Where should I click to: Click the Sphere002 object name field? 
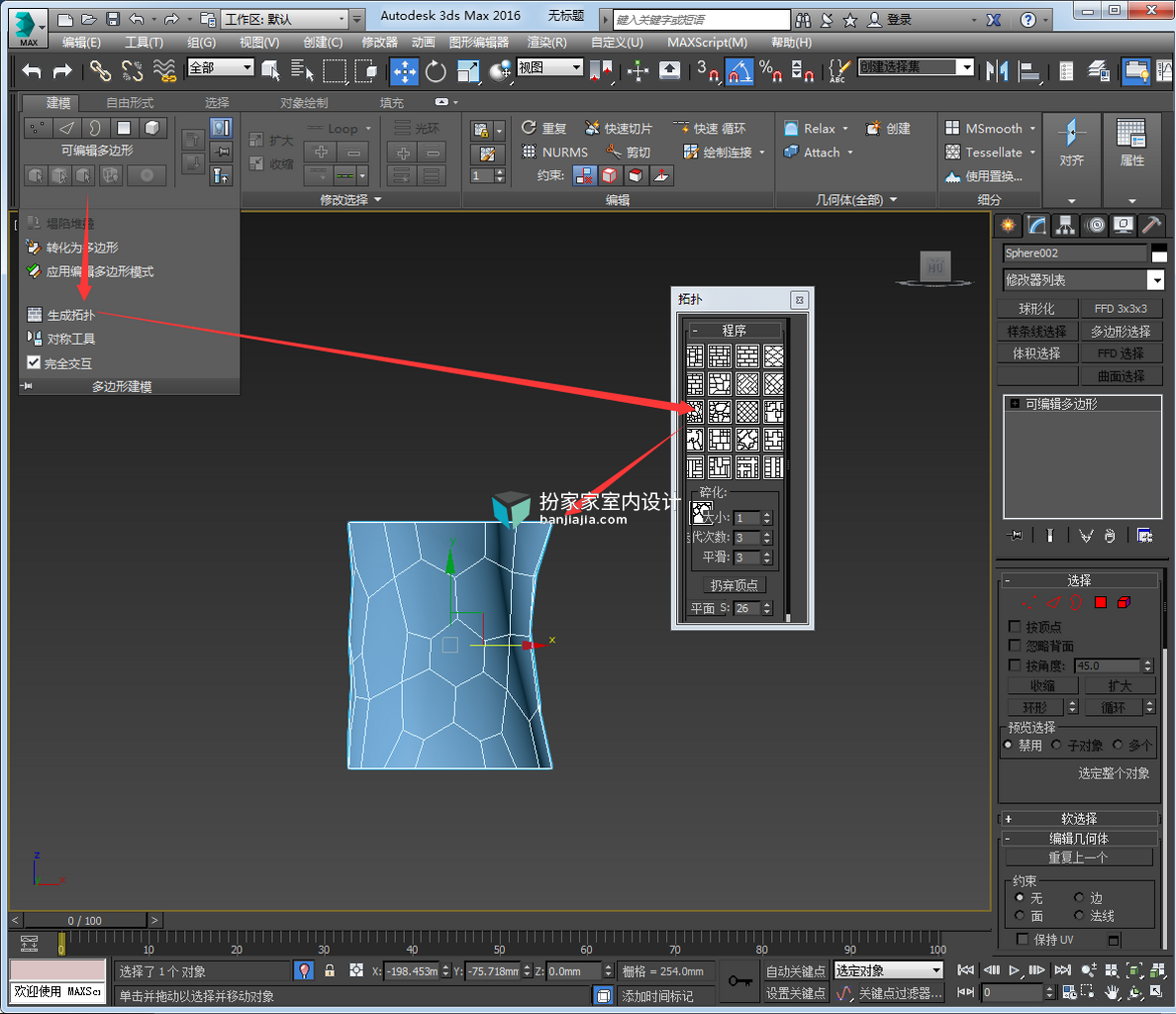[x=1075, y=253]
